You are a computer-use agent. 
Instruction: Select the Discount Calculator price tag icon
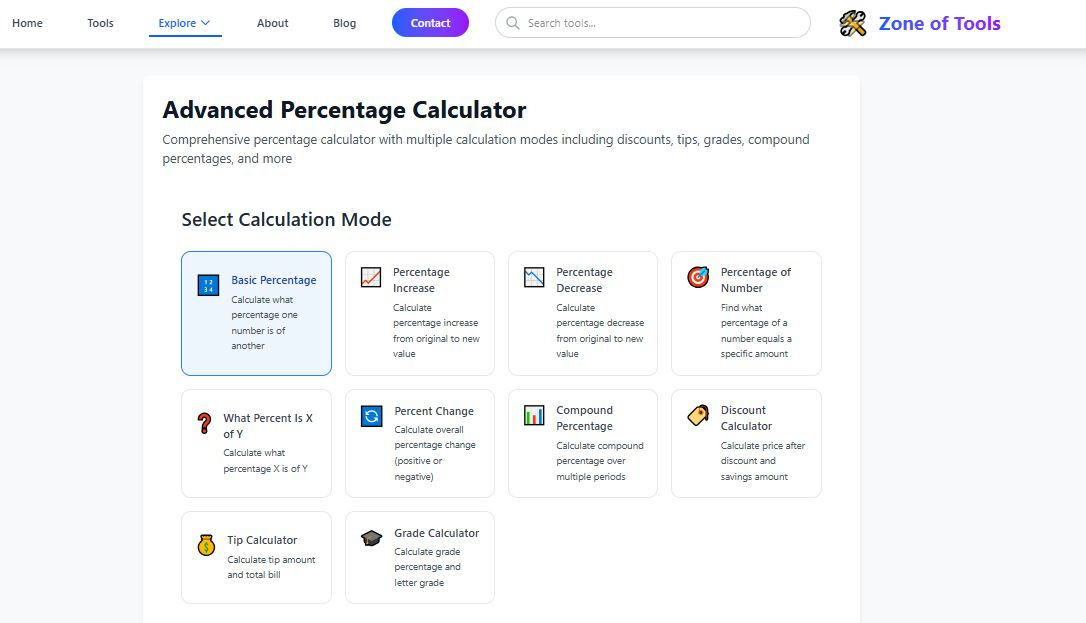pos(697,416)
